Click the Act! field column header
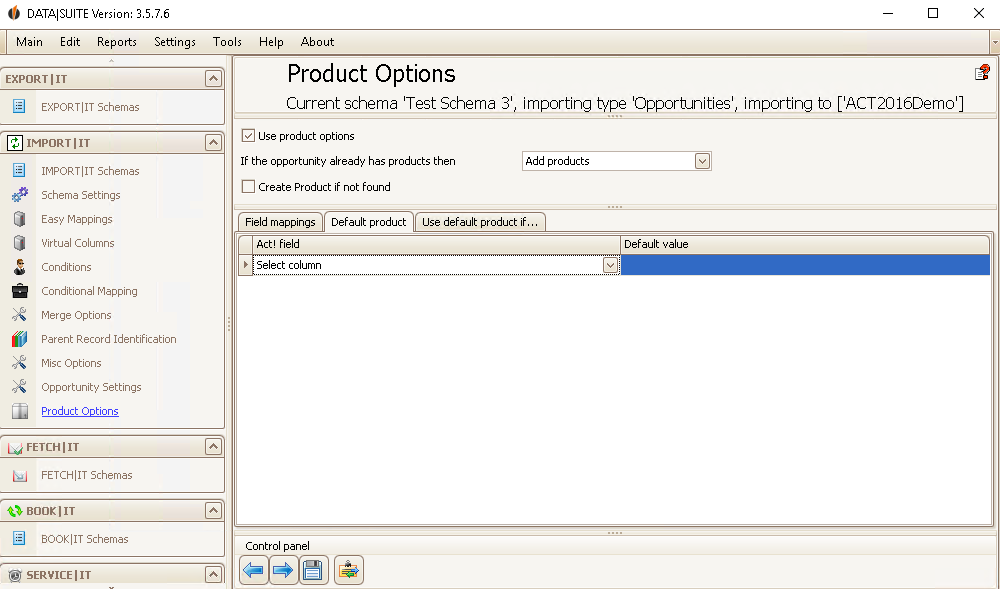1000x589 pixels. click(x=436, y=244)
